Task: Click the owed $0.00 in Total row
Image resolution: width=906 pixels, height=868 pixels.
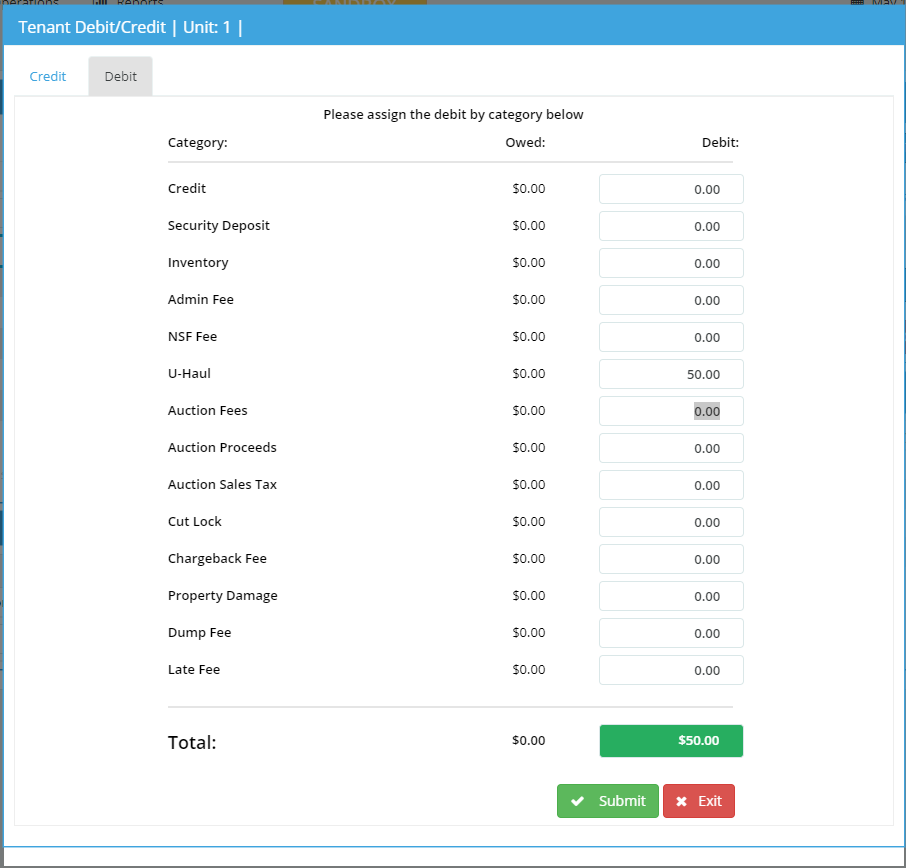Action: 528,740
